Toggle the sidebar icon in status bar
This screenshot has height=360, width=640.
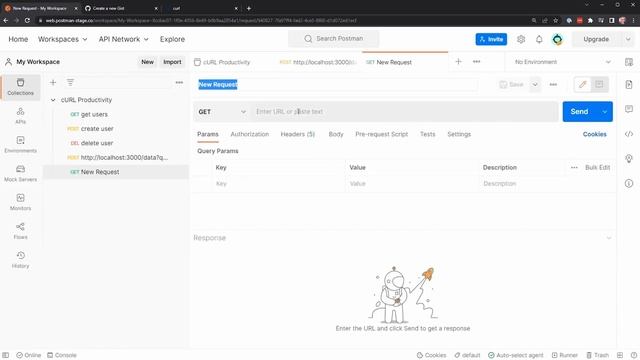click(x=6, y=355)
